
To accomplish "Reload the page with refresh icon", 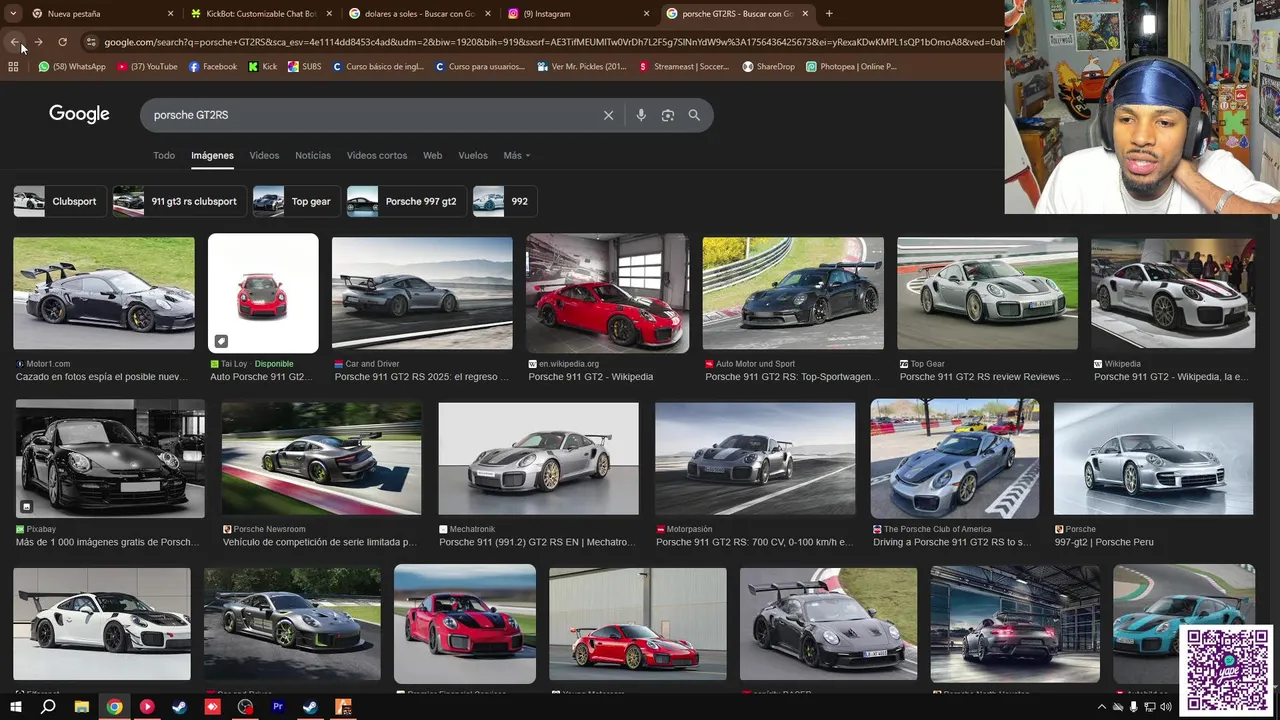I will point(62,42).
